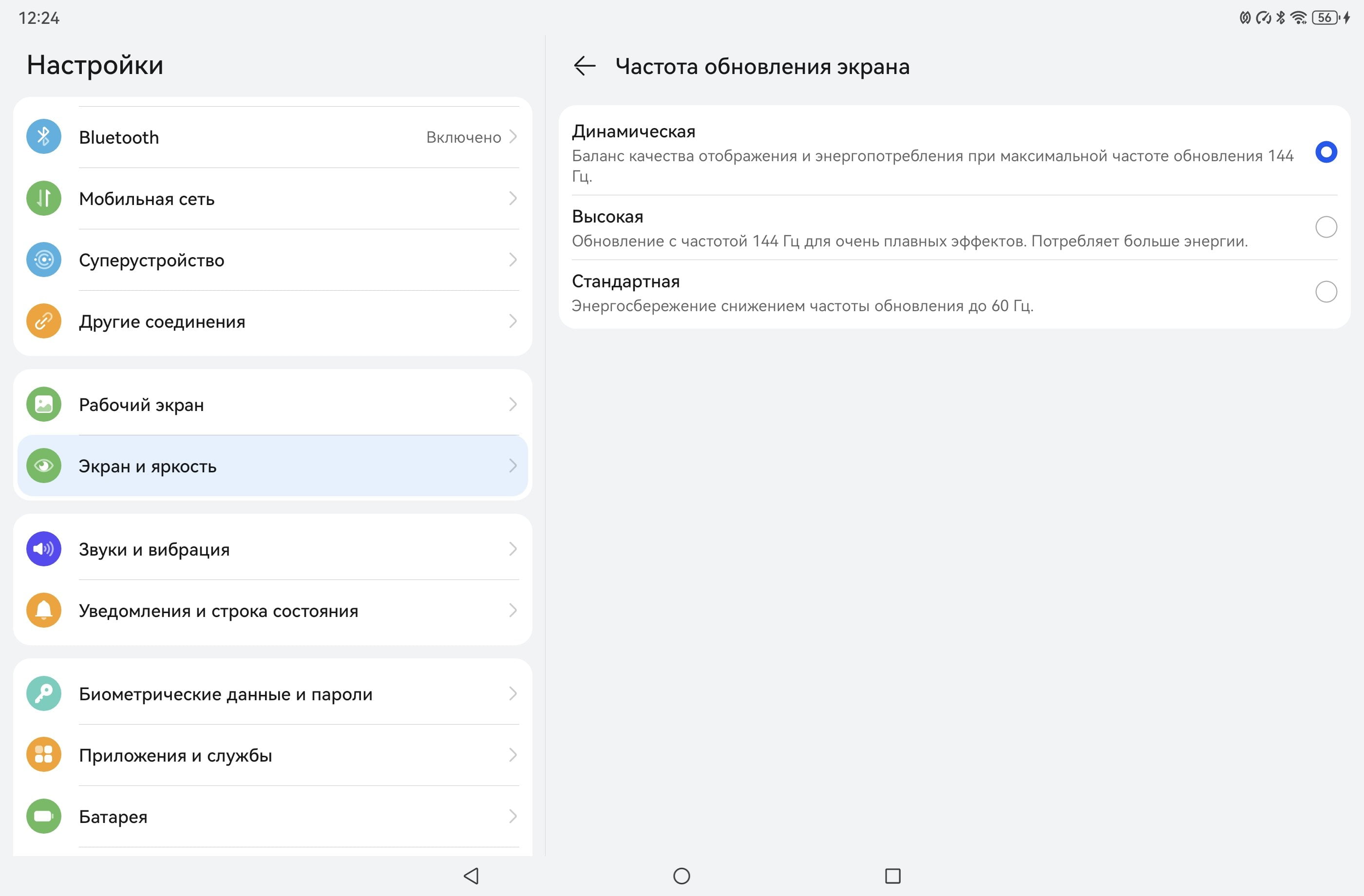Viewport: 1364px width, 896px height.
Task: Open Другие соединения via its chevron
Action: point(513,321)
